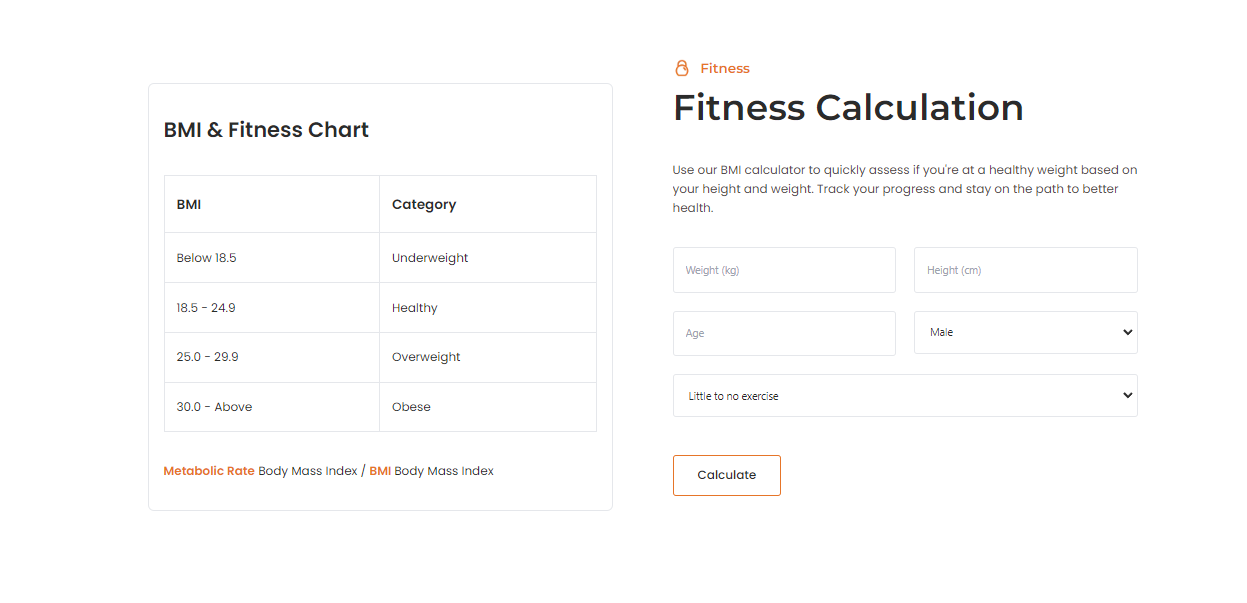
Task: Focus the Height (cm) input field
Action: [1025, 270]
